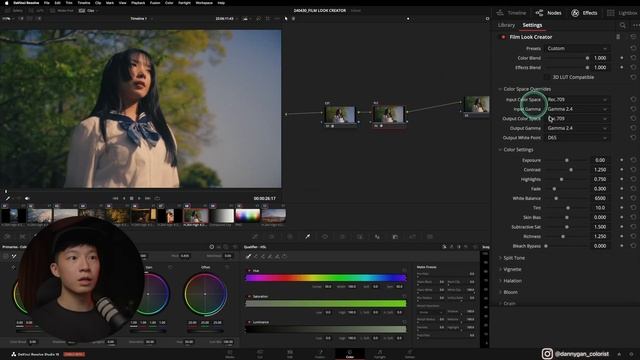640x360 pixels.
Task: Toggle keyframe dot for Effects Blend
Action: point(622,67)
